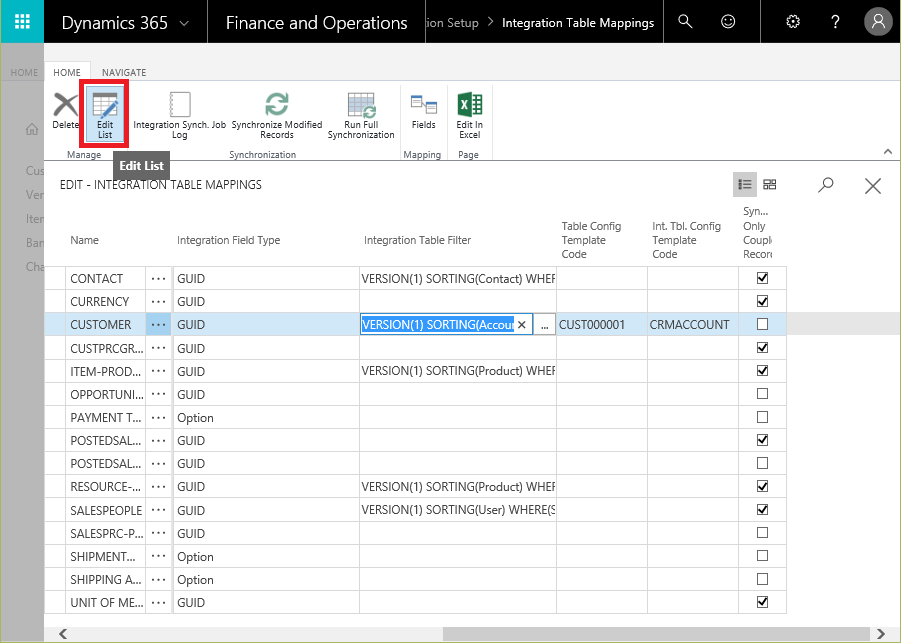Toggle checkbox in SALESPEOPLE row
The image size is (901, 643).
pos(763,510)
